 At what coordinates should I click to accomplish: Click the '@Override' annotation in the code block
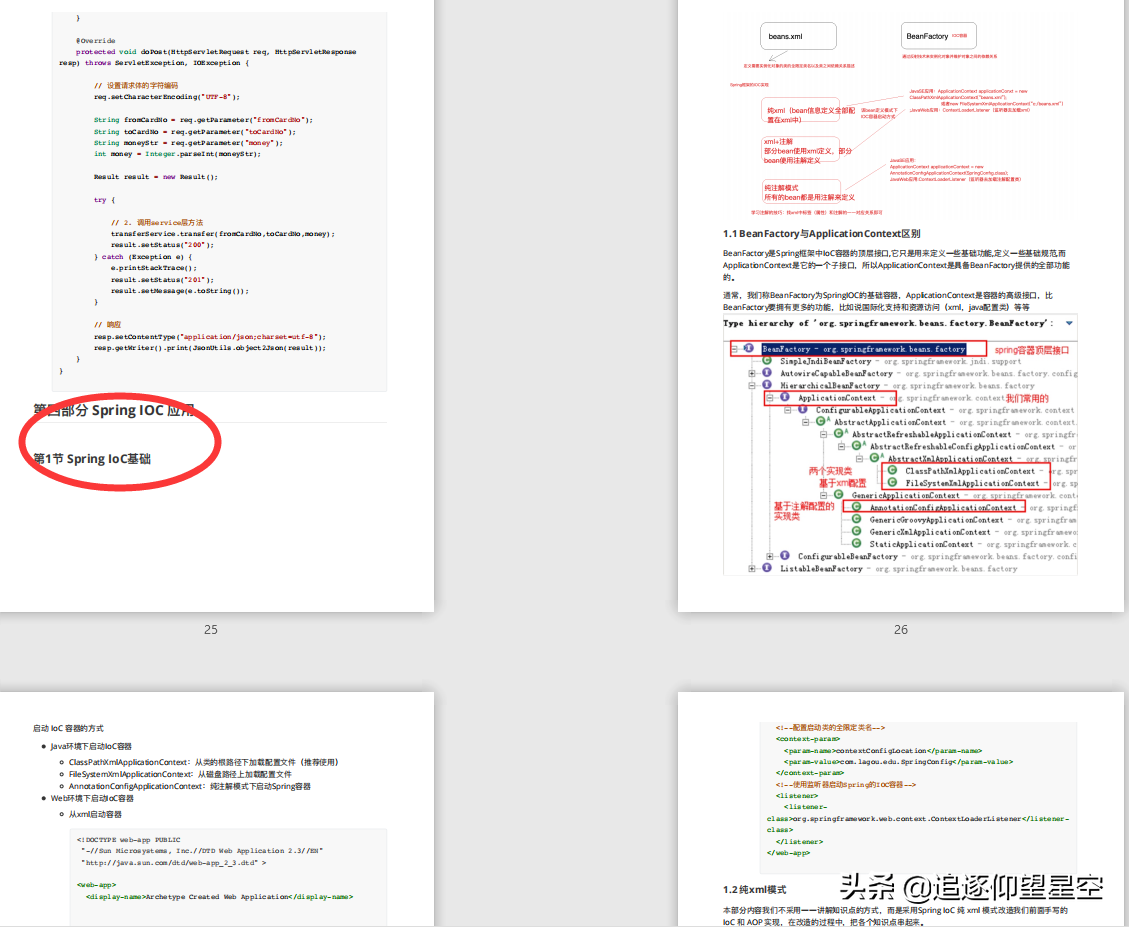[96, 40]
